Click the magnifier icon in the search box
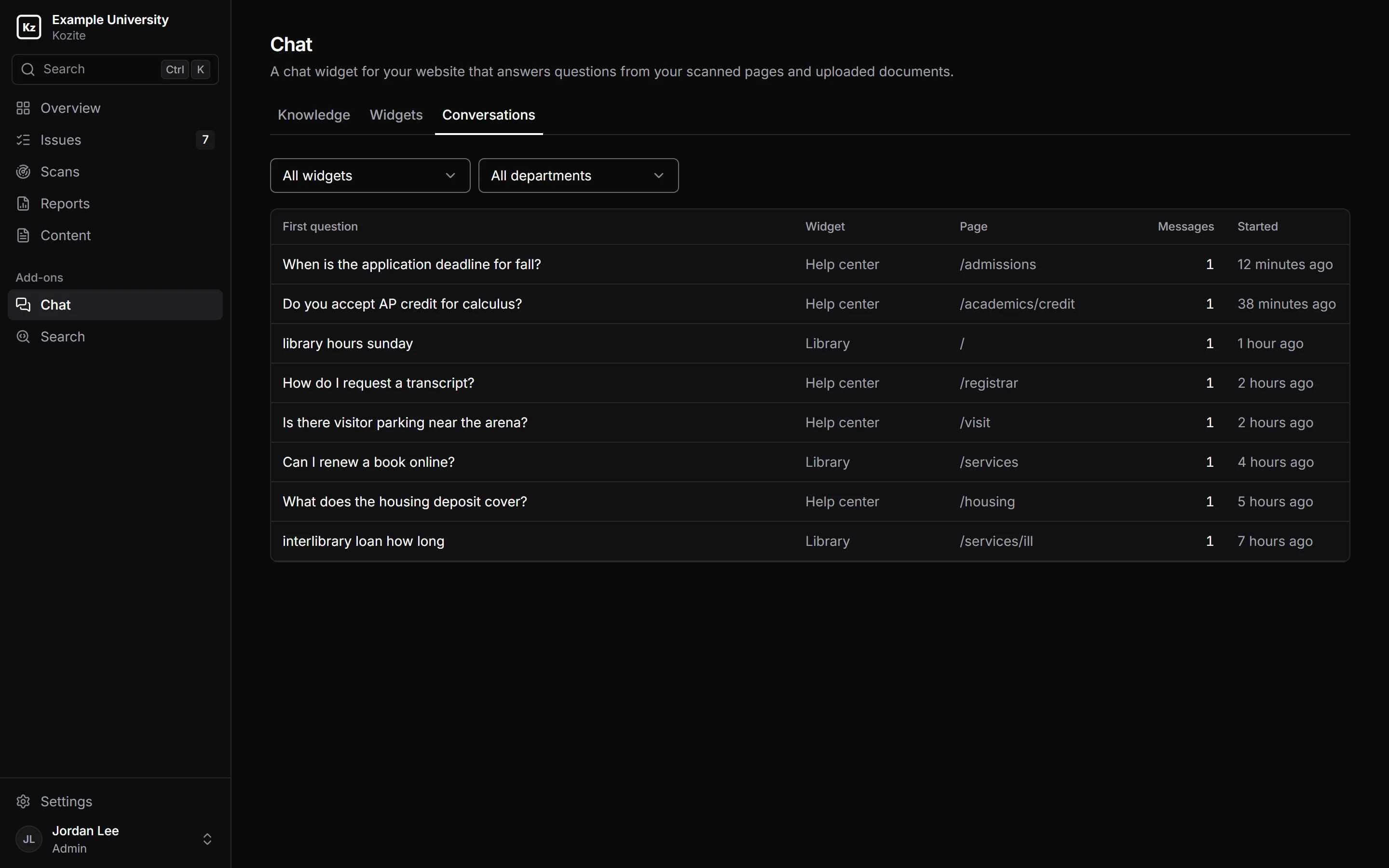The height and width of the screenshot is (868, 1389). [27, 69]
